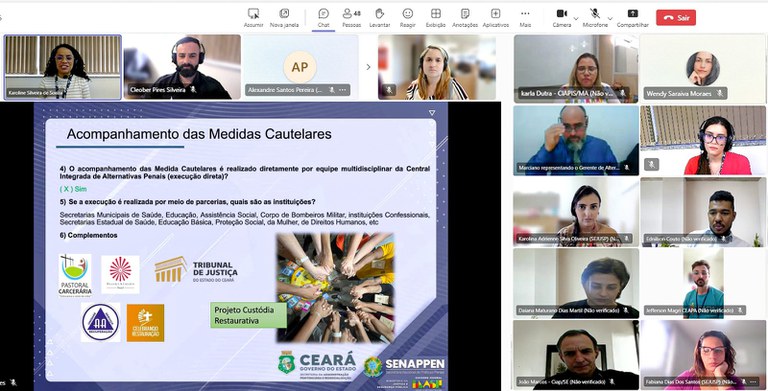Click muted mic badge on red-blazer woman's tile
The image size is (768, 391).
click(651, 164)
